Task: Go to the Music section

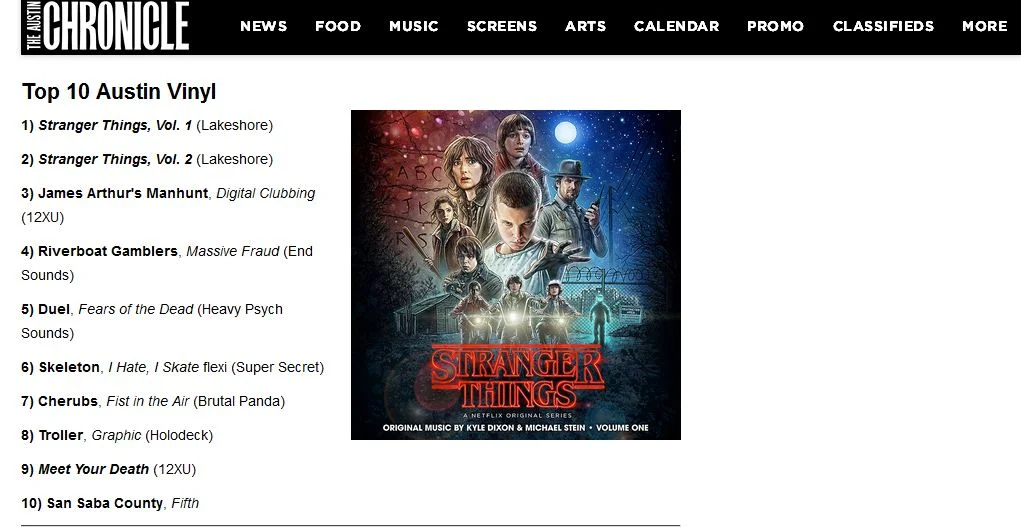Action: (x=413, y=26)
